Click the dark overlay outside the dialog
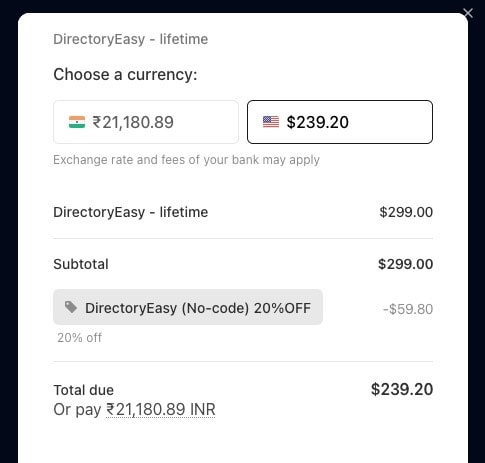The image size is (485, 463). pyautogui.click(x=9, y=233)
